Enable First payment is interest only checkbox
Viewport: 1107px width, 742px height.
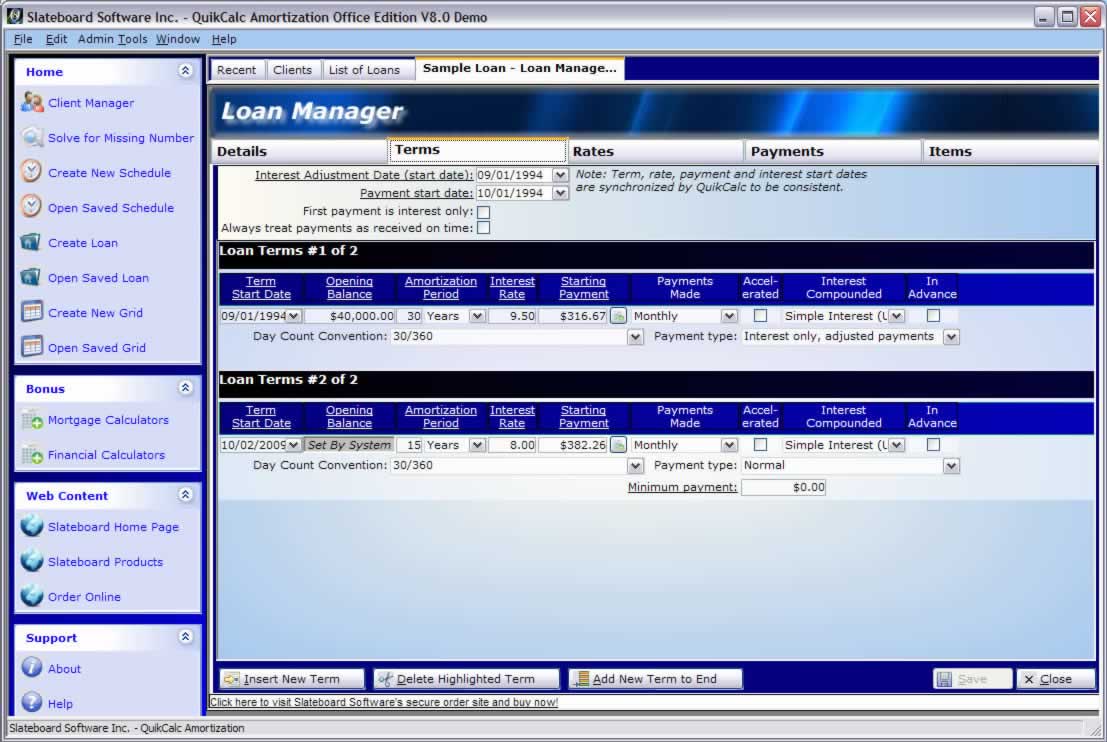484,212
